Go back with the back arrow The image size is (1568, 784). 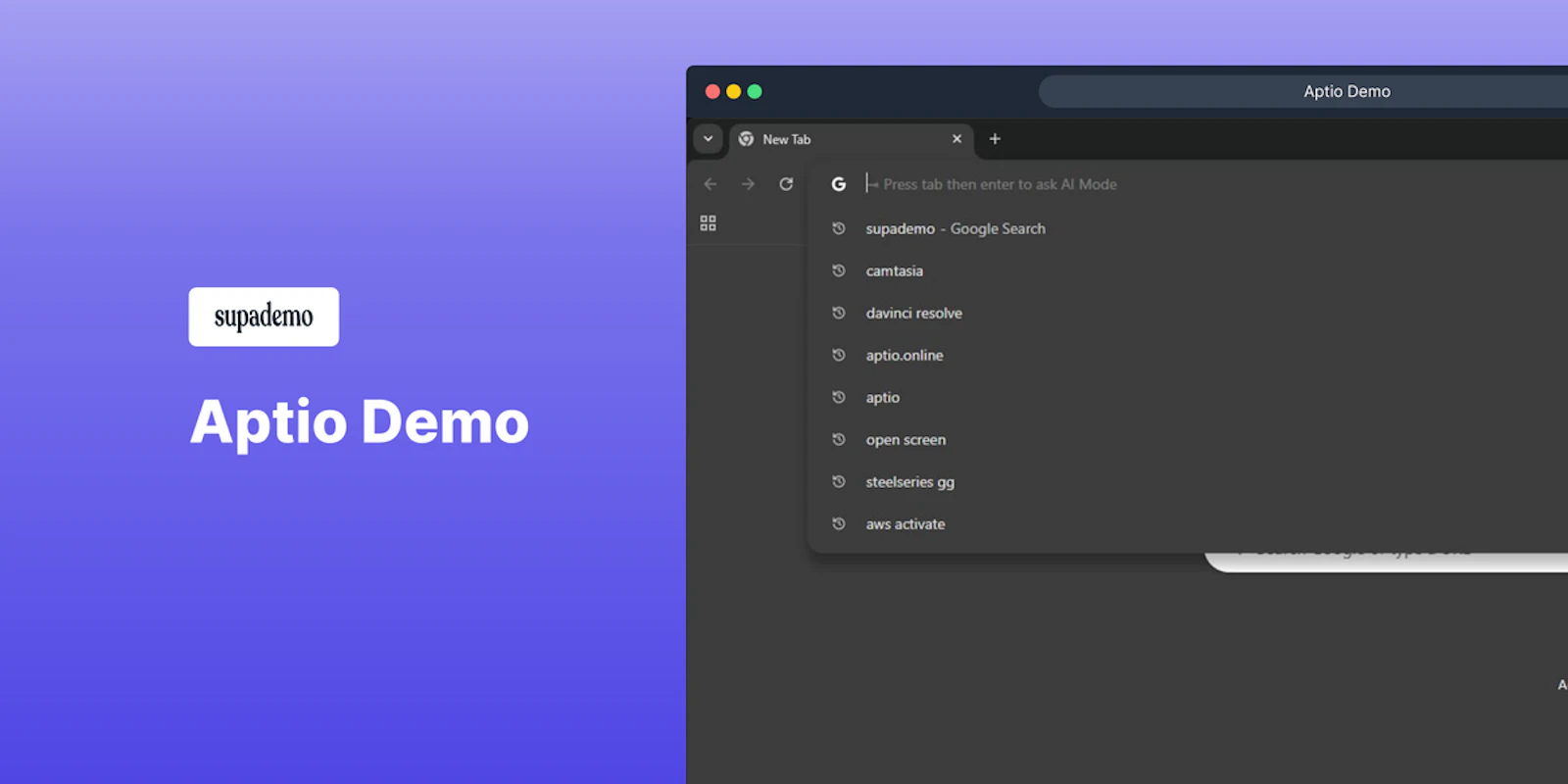point(710,184)
